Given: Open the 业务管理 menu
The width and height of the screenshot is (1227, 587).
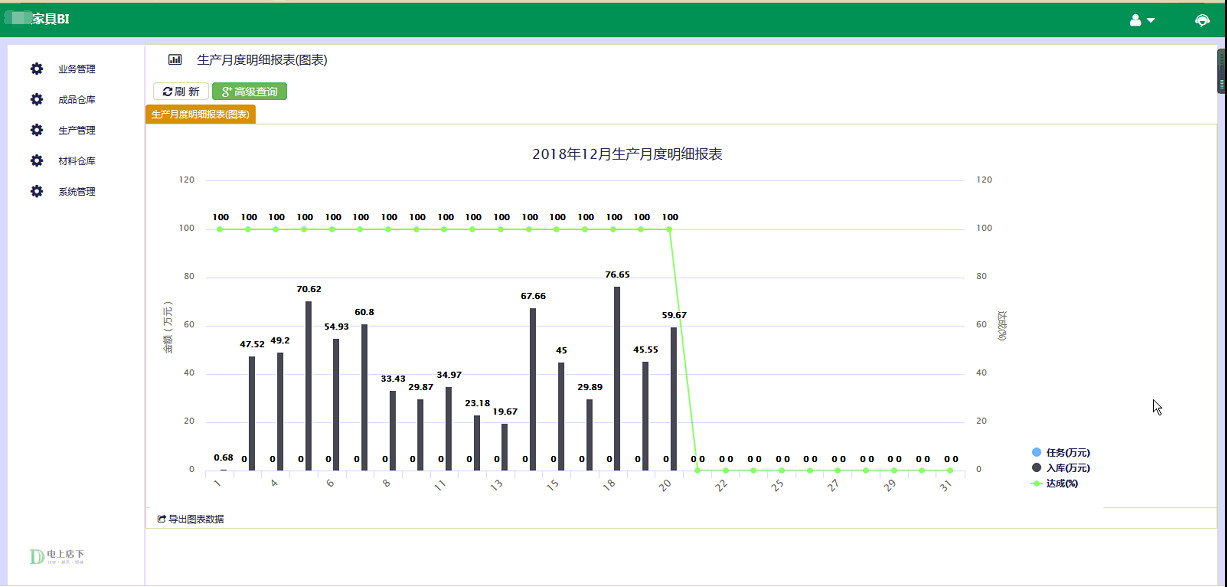Looking at the screenshot, I should (x=77, y=69).
